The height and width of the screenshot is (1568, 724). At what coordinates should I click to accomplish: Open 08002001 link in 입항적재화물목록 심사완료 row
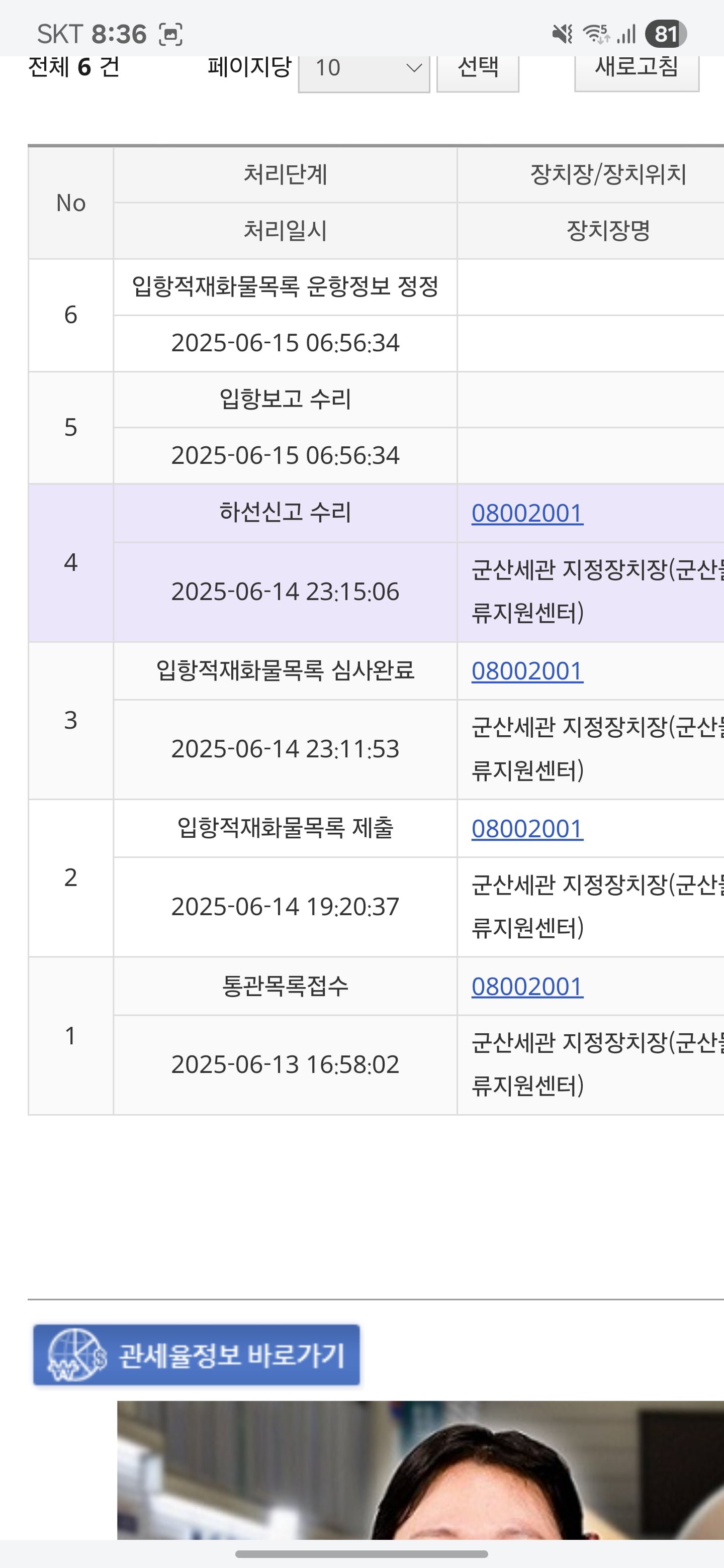(x=527, y=671)
